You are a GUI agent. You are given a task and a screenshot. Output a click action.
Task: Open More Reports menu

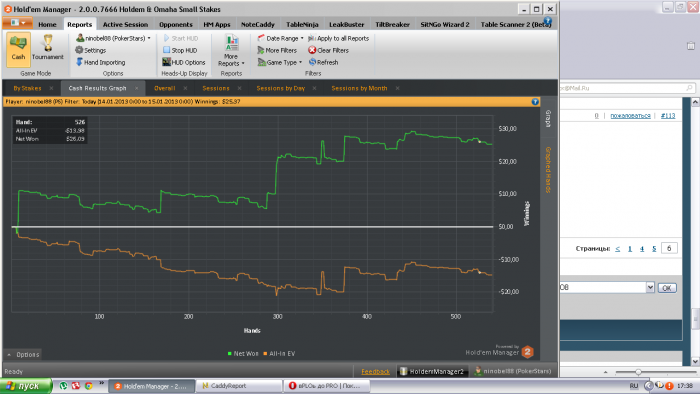[231, 50]
